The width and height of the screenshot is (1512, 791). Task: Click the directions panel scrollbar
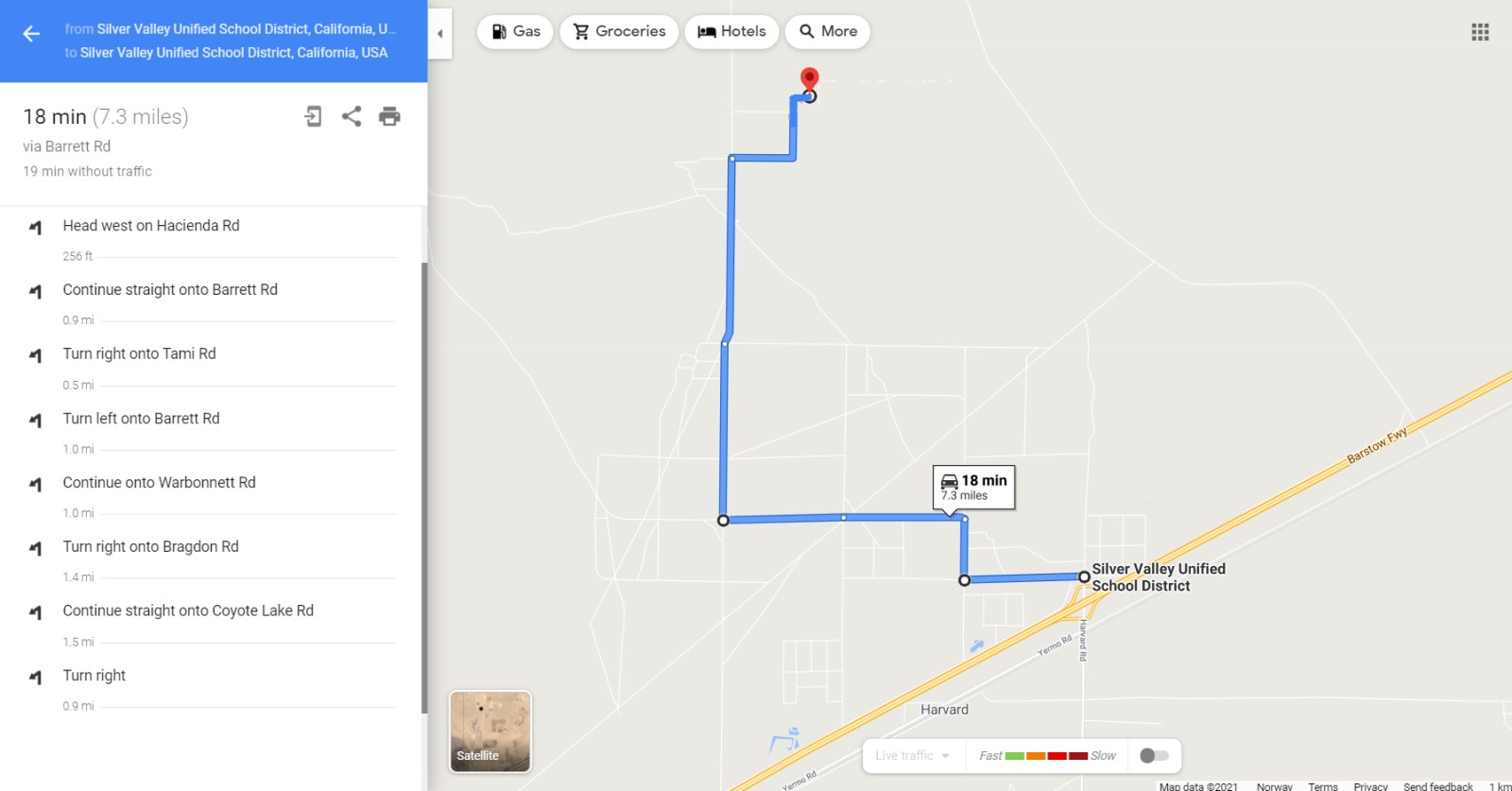tap(424, 488)
